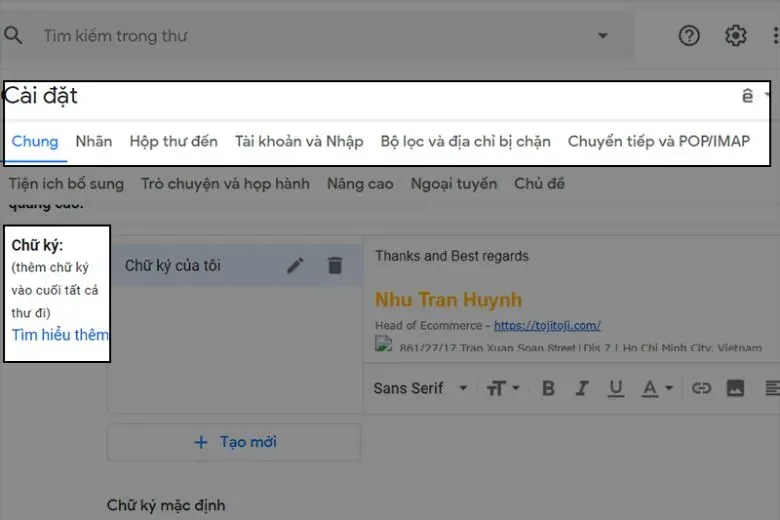Viewport: 780px width, 520px height.
Task: Open the help question mark icon
Action: (689, 36)
